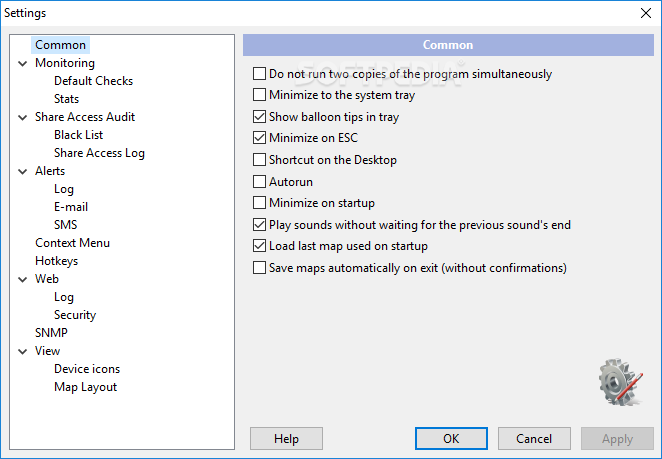This screenshot has height=459, width=662.
Task: Toggle Minimize to the system tray
Action: (x=260, y=96)
